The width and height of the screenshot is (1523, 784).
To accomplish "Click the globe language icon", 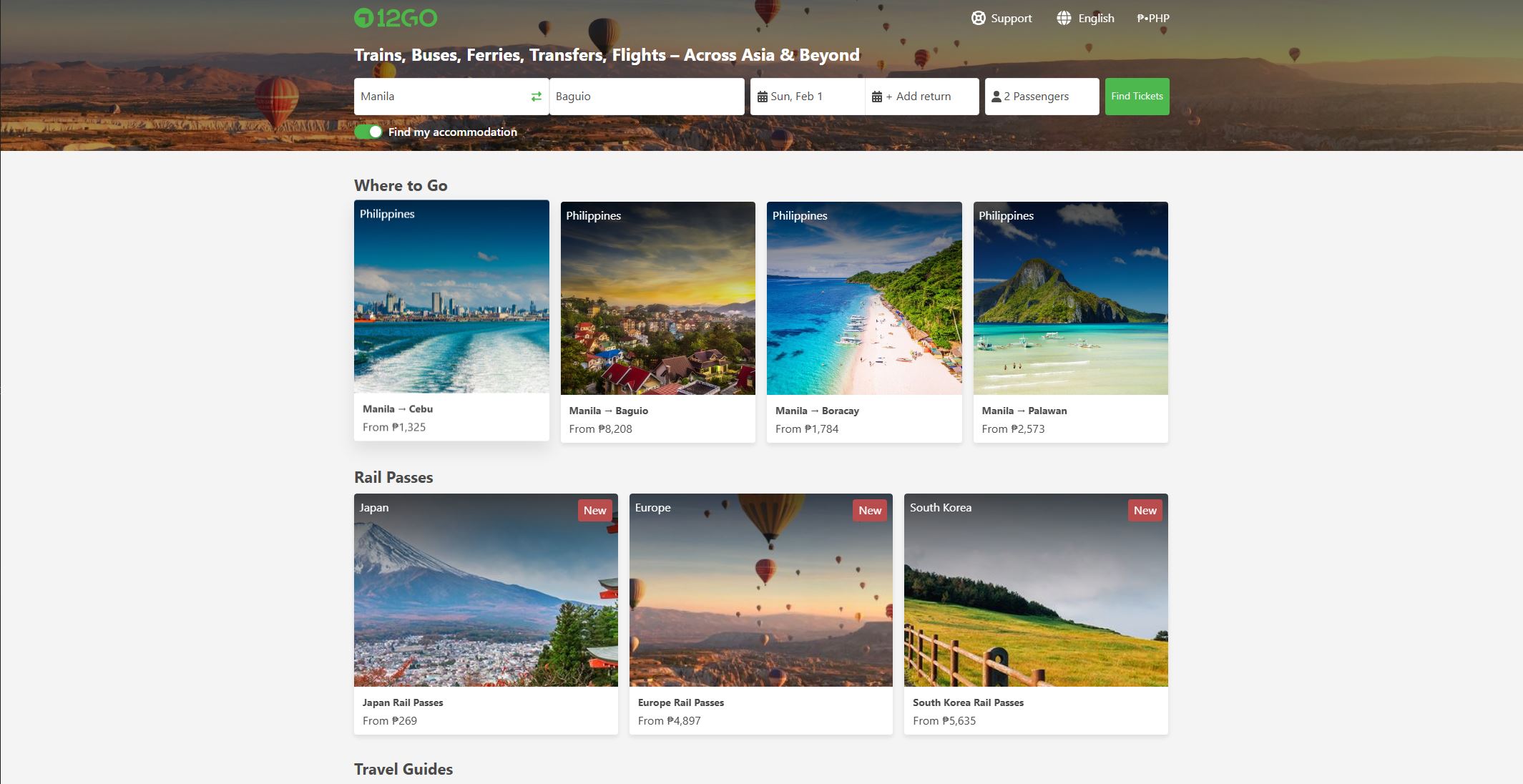I will 1064,19.
